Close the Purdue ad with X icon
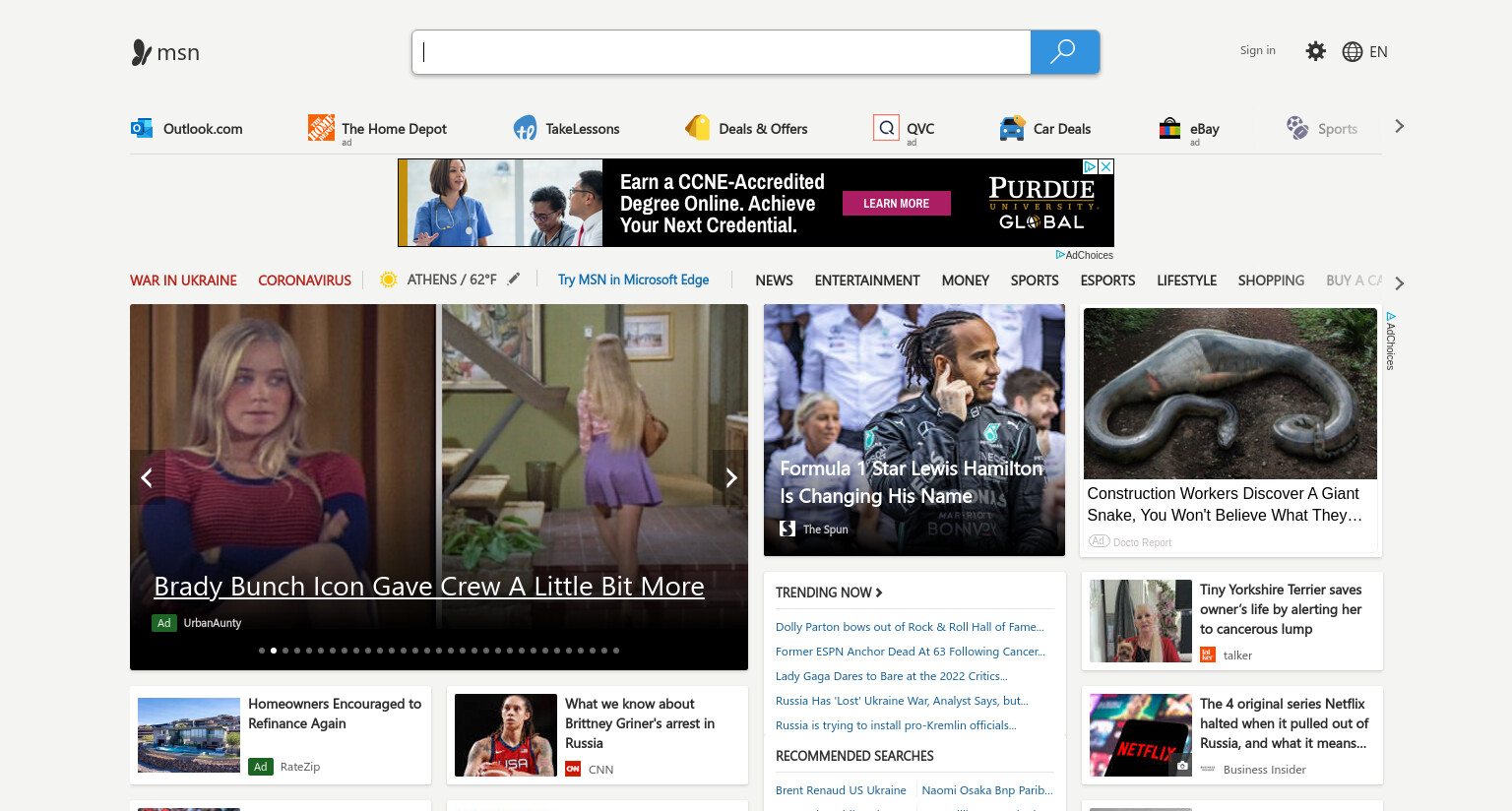1512x811 pixels. point(1106,166)
